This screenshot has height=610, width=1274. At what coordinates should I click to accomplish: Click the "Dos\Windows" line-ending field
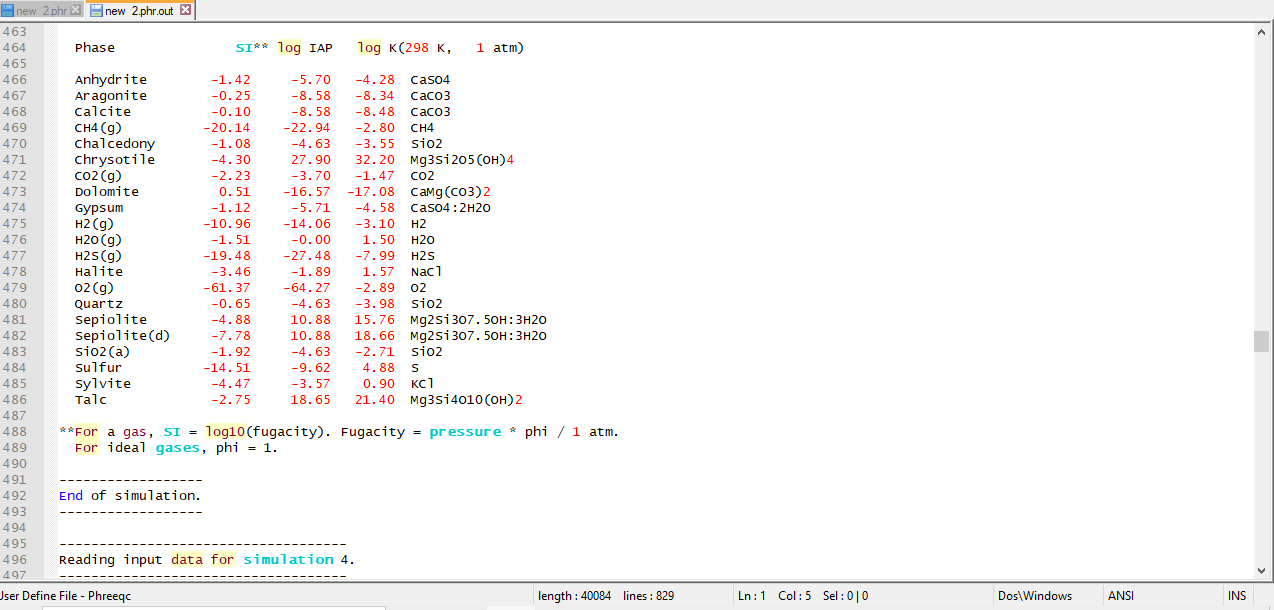(1037, 596)
